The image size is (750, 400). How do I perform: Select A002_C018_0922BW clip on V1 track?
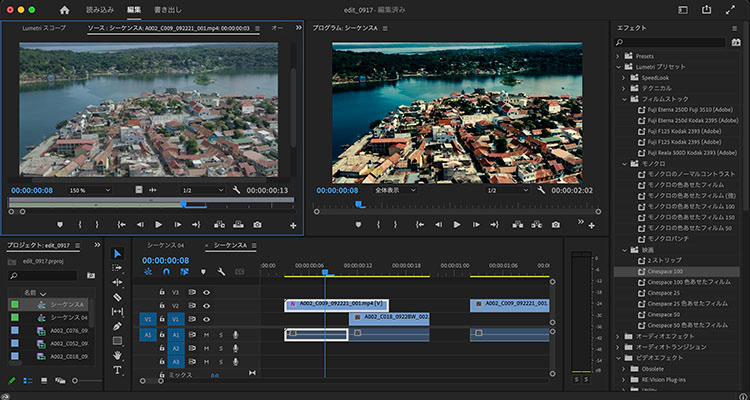[389, 319]
